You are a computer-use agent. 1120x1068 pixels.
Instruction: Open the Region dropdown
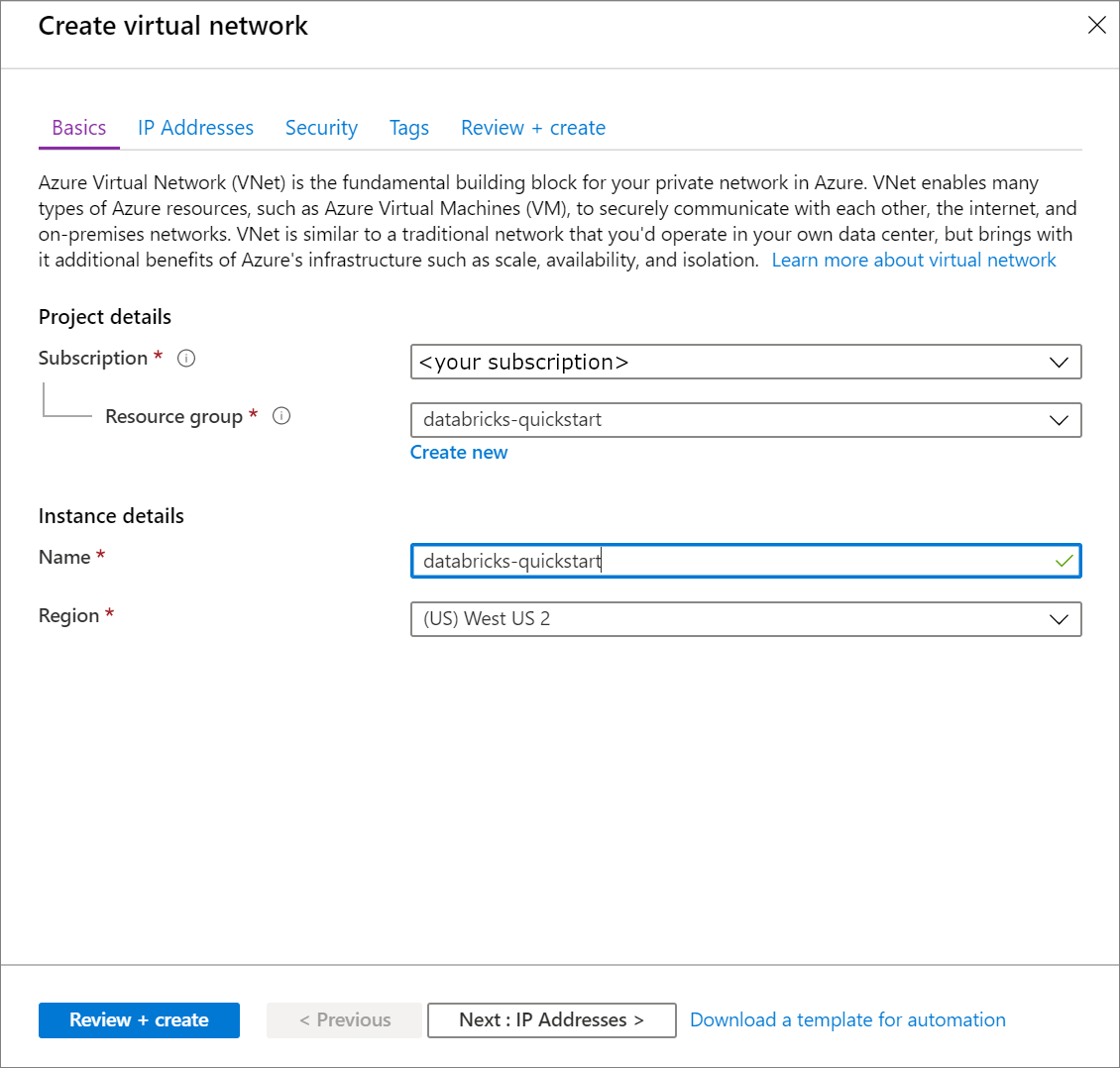pos(745,619)
